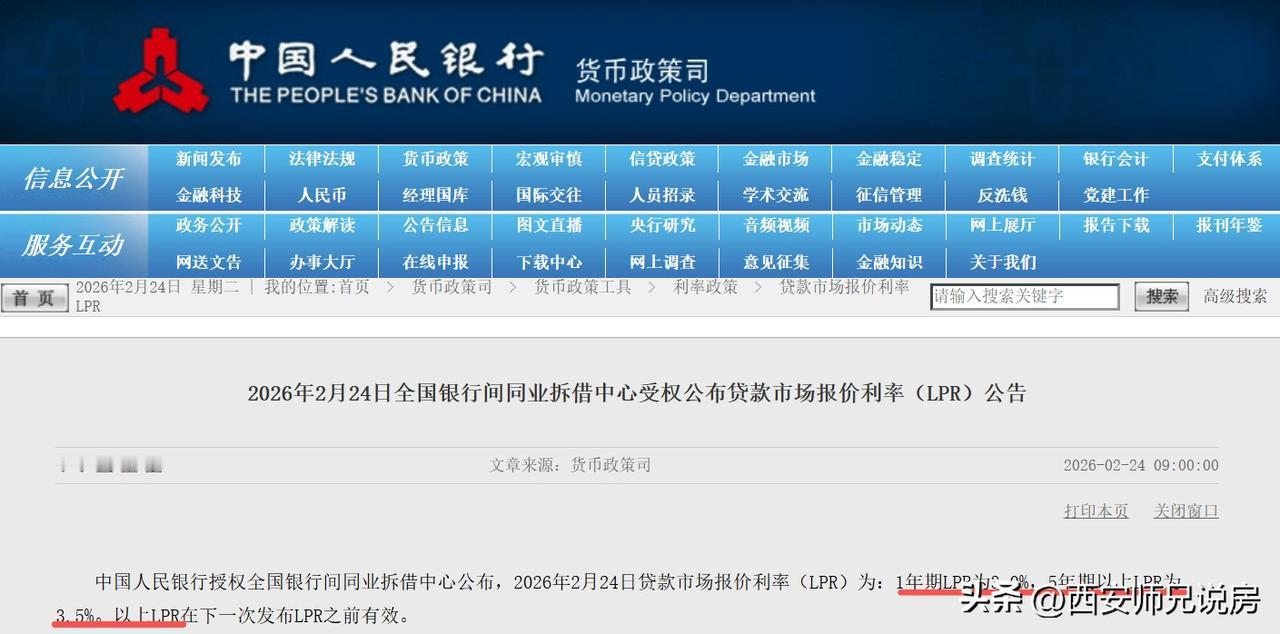Open the 货币政策 monetary policy menu
The width and height of the screenshot is (1280, 634).
[434, 158]
